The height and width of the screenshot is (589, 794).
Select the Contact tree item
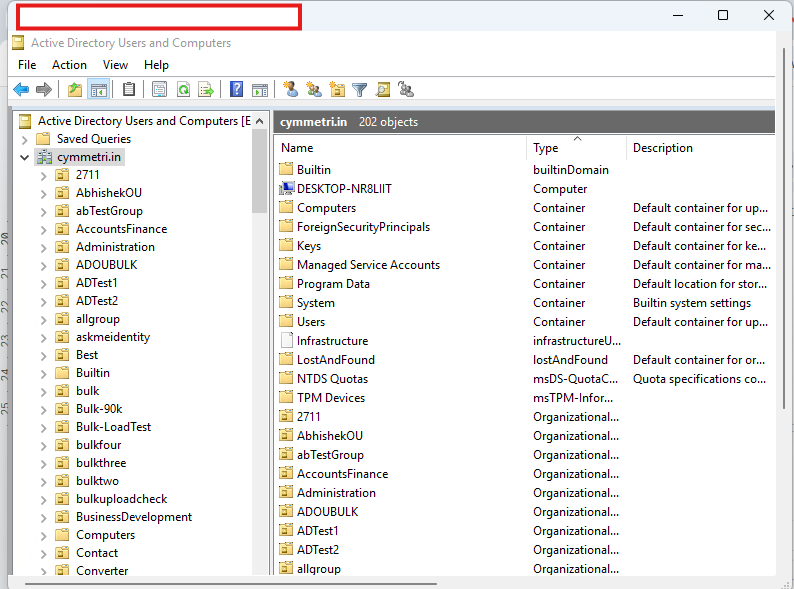pos(97,553)
